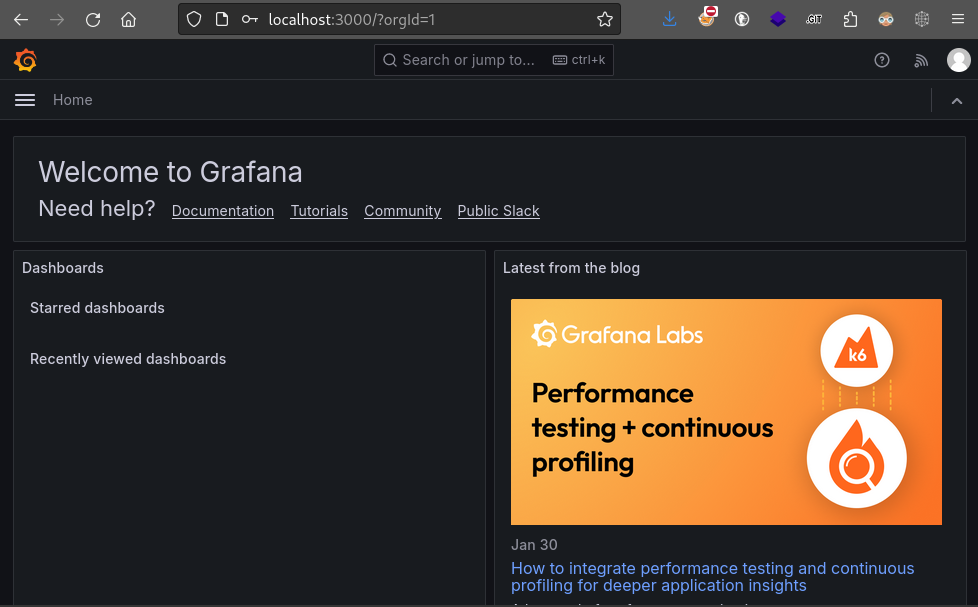Open the page info document icon
978x607 pixels.
(221, 19)
